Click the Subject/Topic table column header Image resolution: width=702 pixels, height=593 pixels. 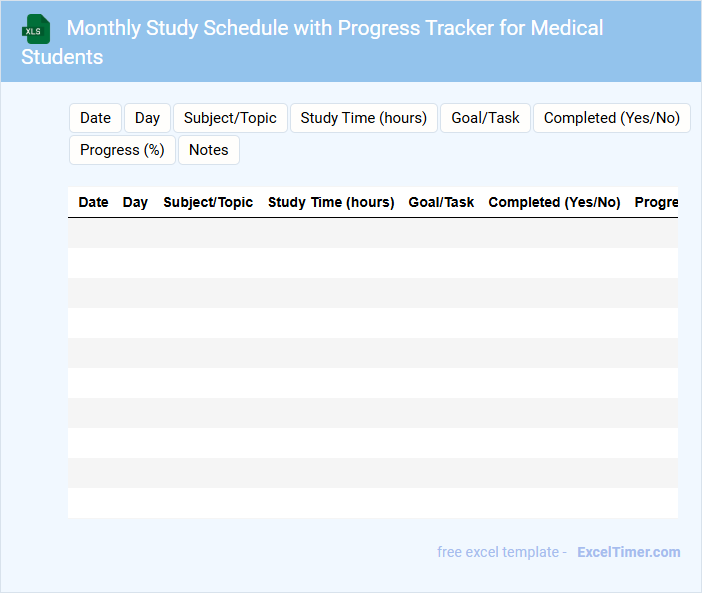click(208, 202)
